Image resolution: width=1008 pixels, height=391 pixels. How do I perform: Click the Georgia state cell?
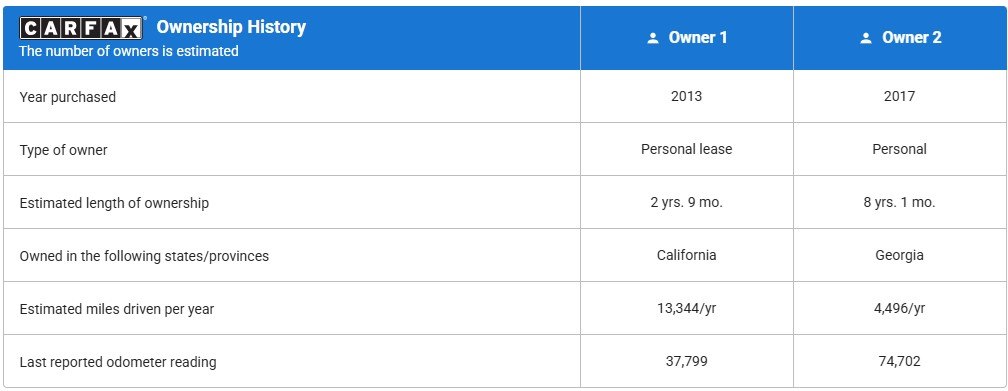tap(899, 255)
